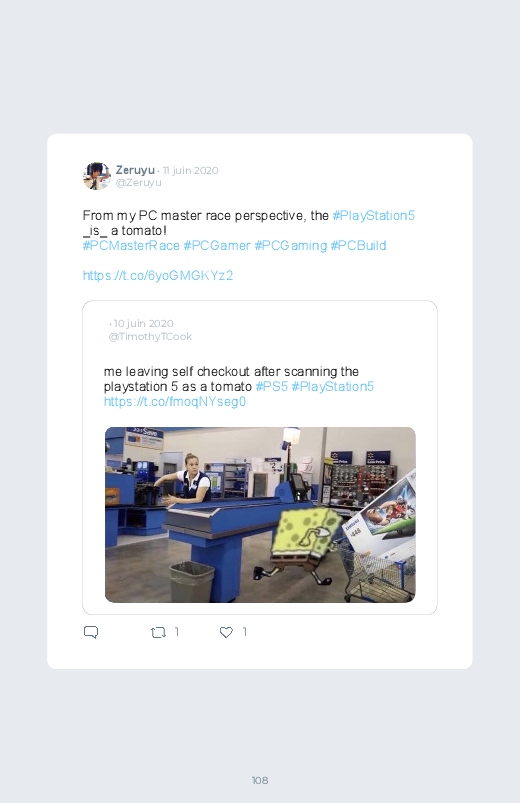Open #PlayStation5 hashtag in quoted tweet
Viewport: 520px width, 803px height.
(332, 387)
